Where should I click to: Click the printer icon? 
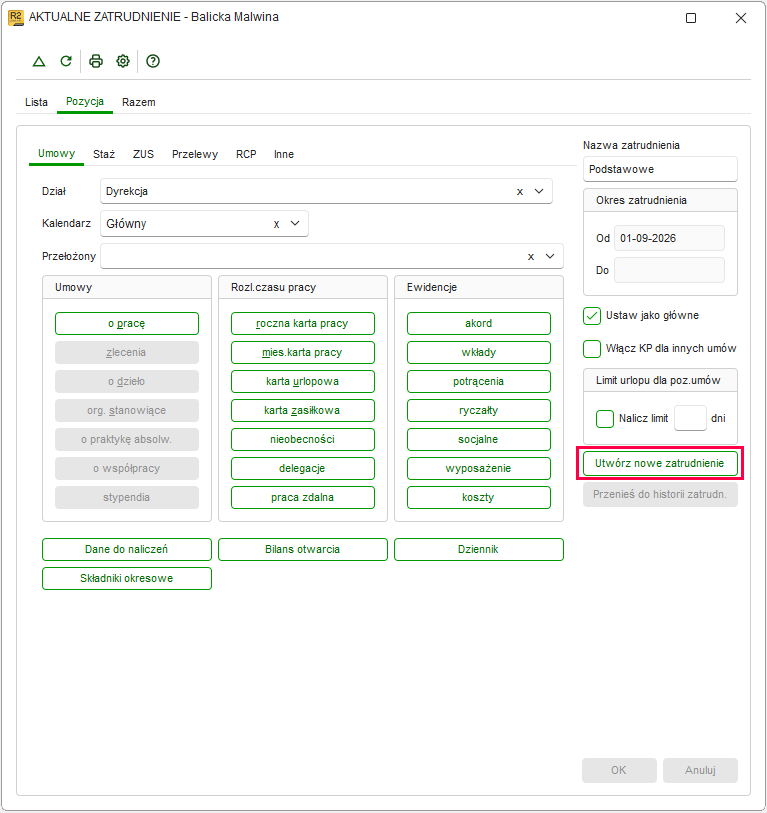coord(96,61)
